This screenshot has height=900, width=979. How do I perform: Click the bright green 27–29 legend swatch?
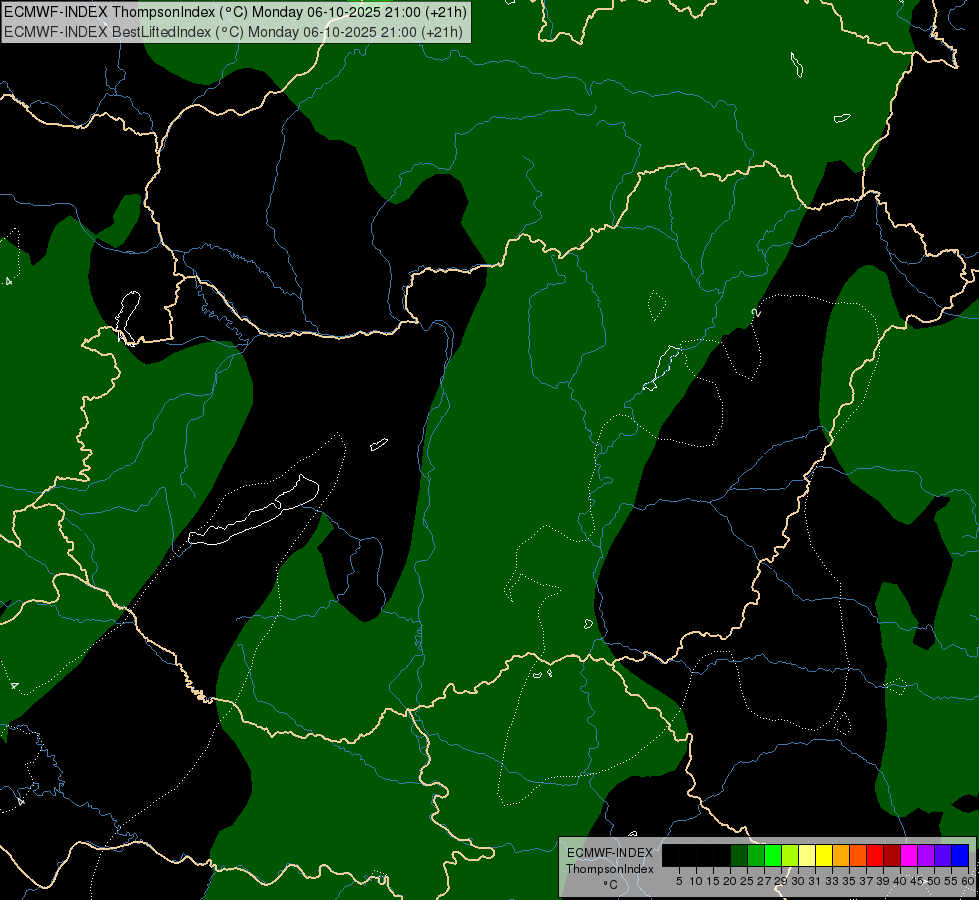[773, 855]
